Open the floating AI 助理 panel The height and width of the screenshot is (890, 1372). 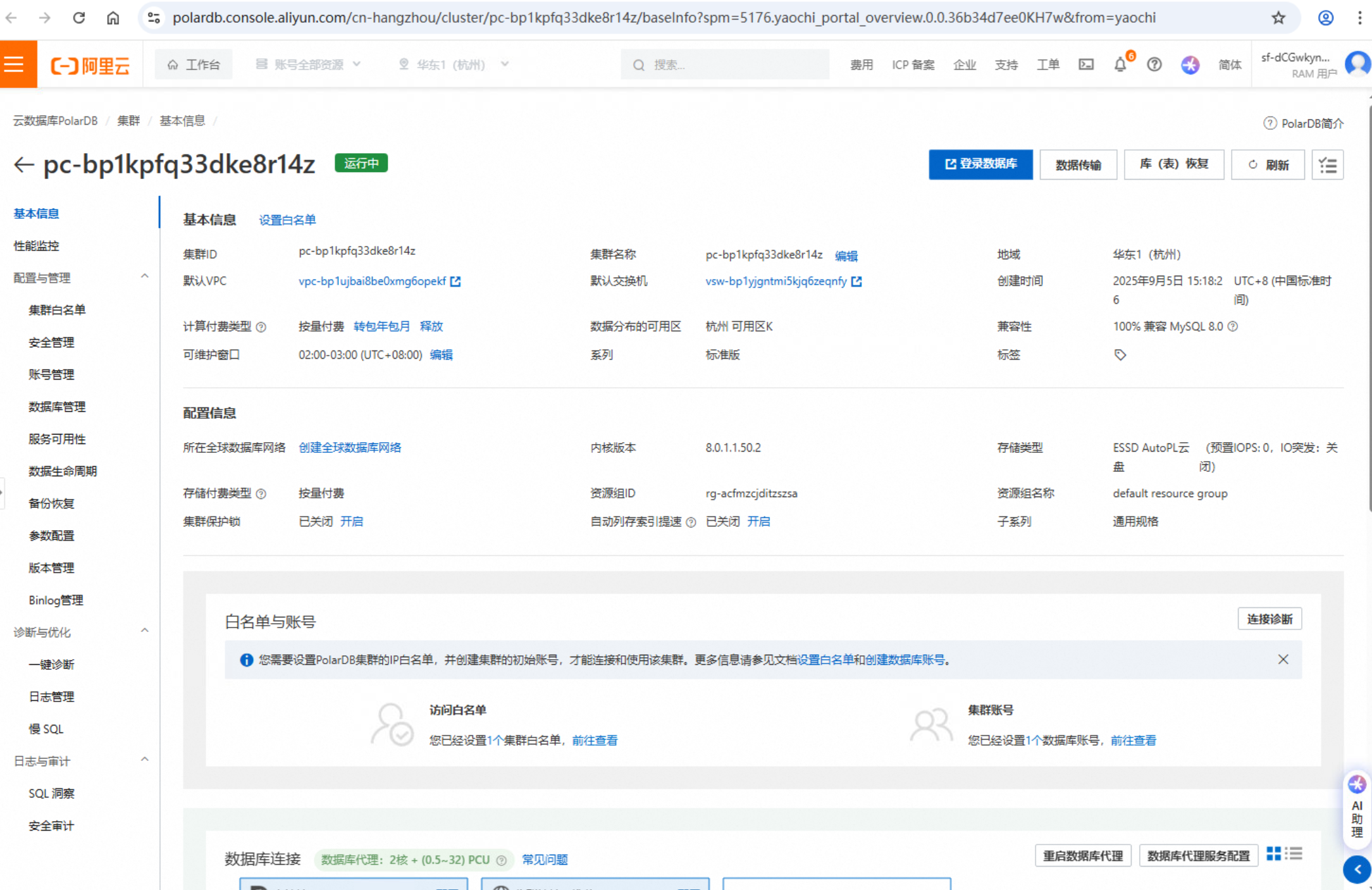pyautogui.click(x=1357, y=809)
